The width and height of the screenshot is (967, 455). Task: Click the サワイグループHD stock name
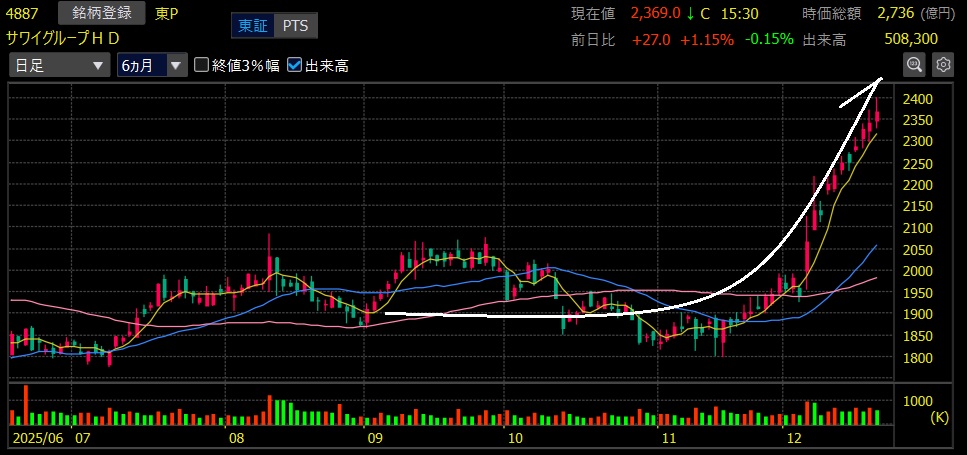click(63, 38)
